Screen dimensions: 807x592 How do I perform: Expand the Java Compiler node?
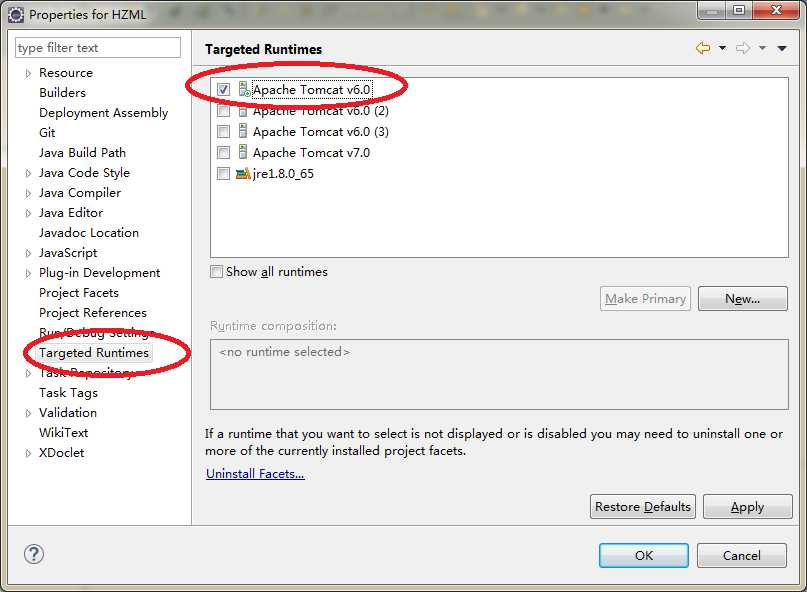(x=28, y=194)
